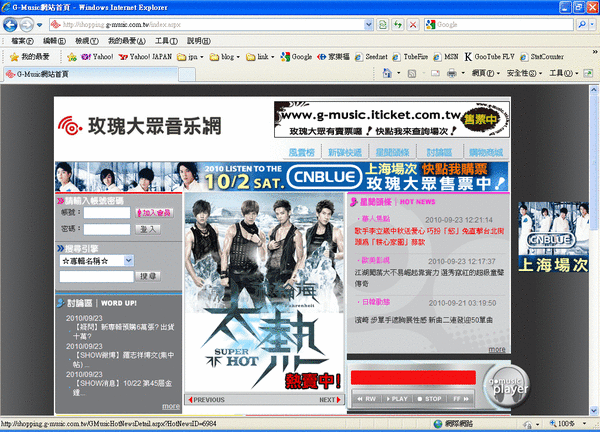Screen dimensions: 600x432
Task: Expand the jpn favorites folder
Action: coord(190,57)
